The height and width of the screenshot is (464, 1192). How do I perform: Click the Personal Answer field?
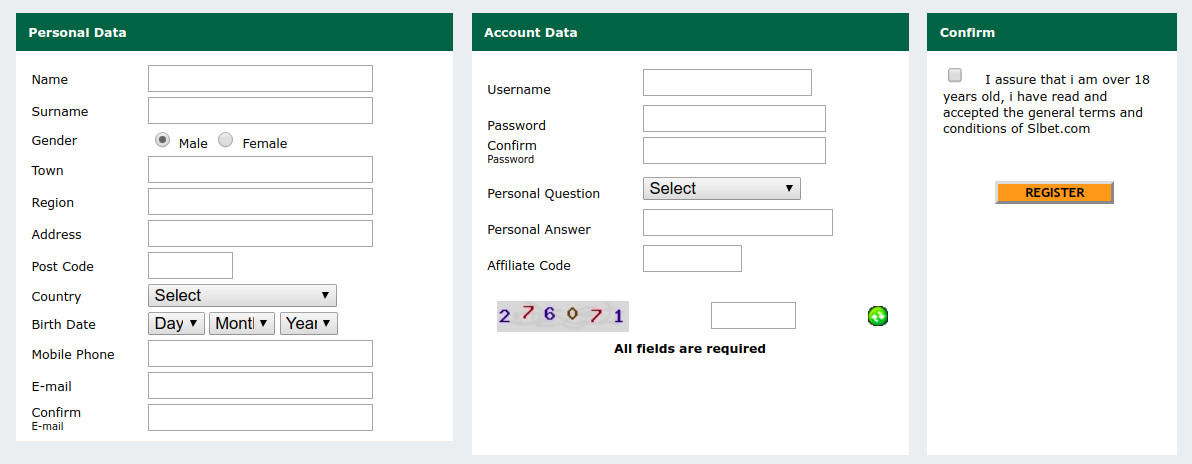click(x=738, y=223)
